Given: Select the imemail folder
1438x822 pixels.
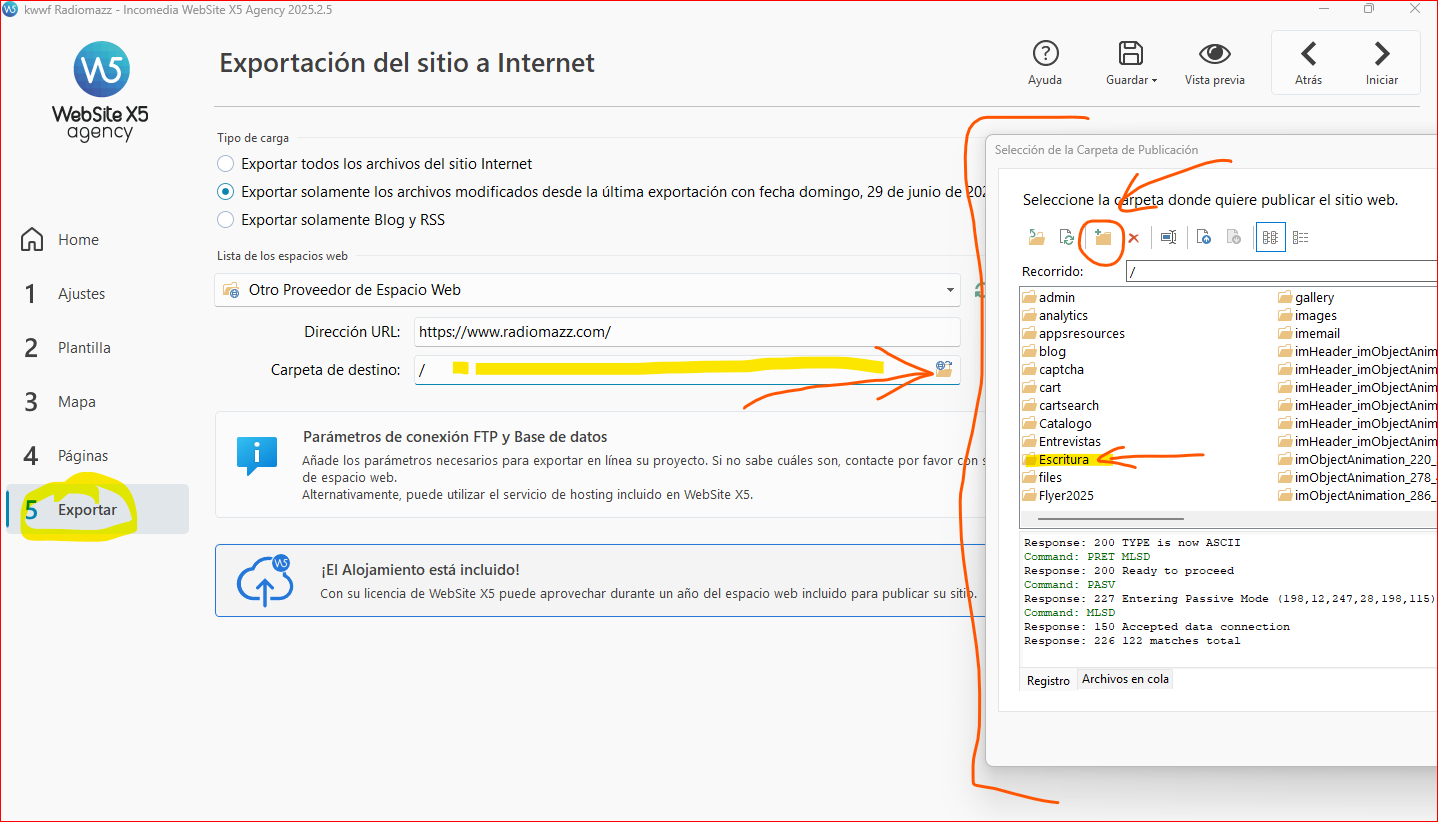Looking at the screenshot, I should coord(1309,333).
